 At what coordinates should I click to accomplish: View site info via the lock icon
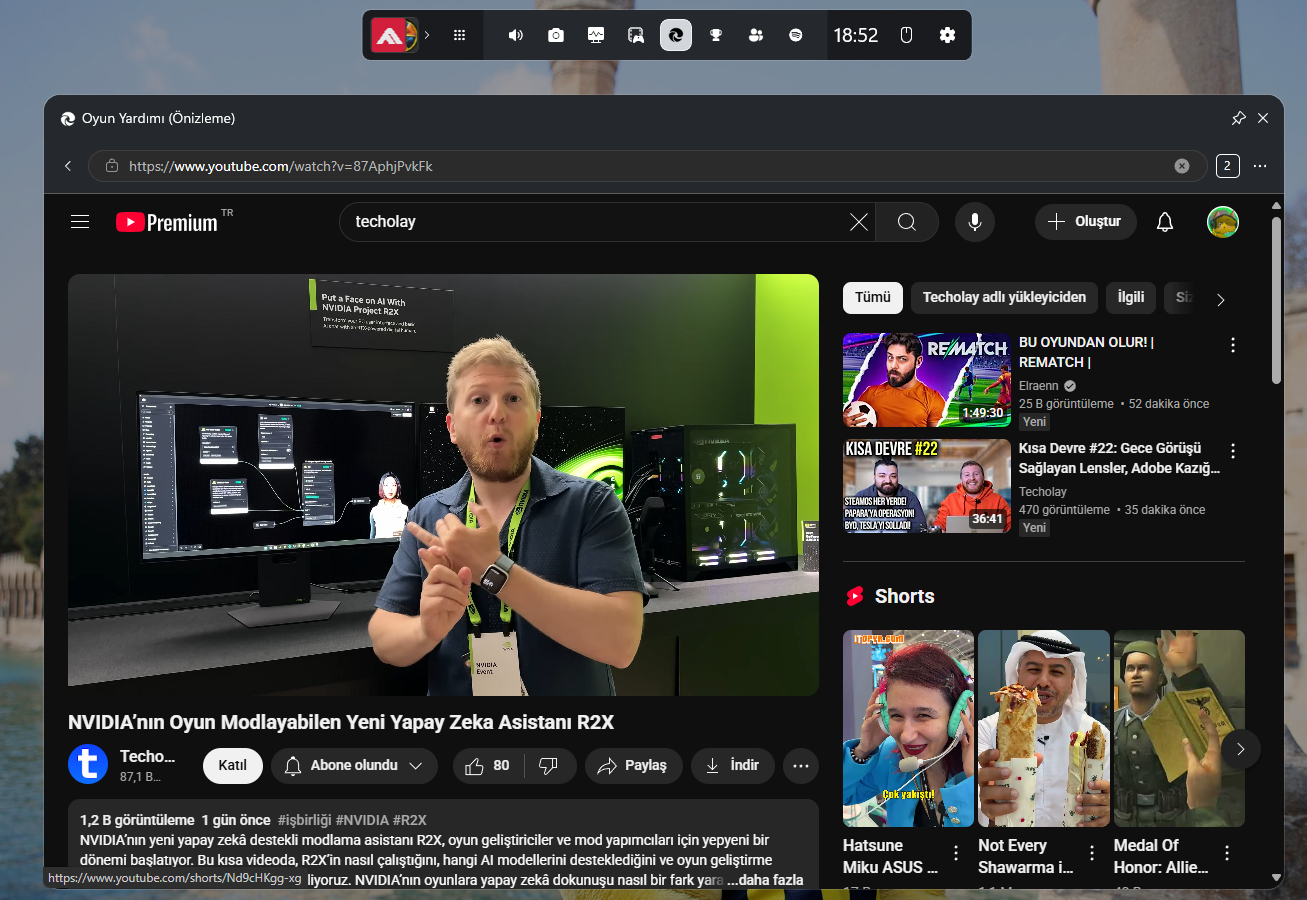point(112,166)
